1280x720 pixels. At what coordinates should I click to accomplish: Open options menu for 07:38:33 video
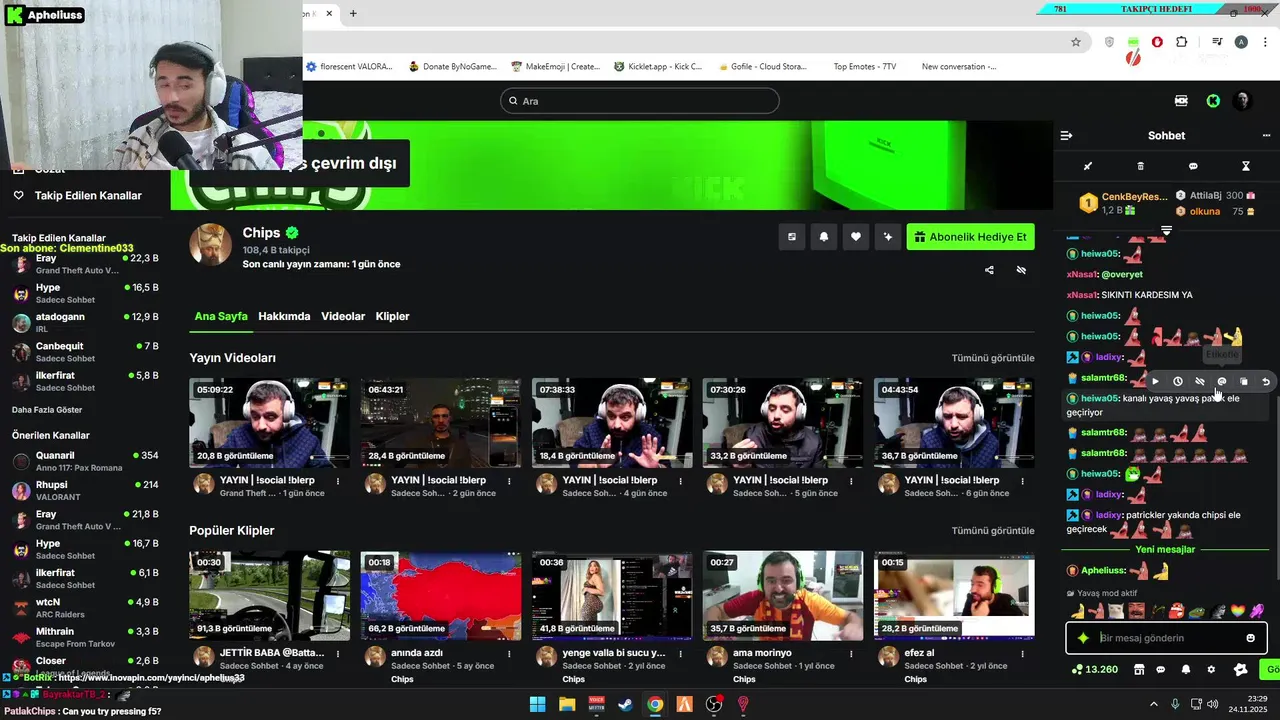click(680, 481)
